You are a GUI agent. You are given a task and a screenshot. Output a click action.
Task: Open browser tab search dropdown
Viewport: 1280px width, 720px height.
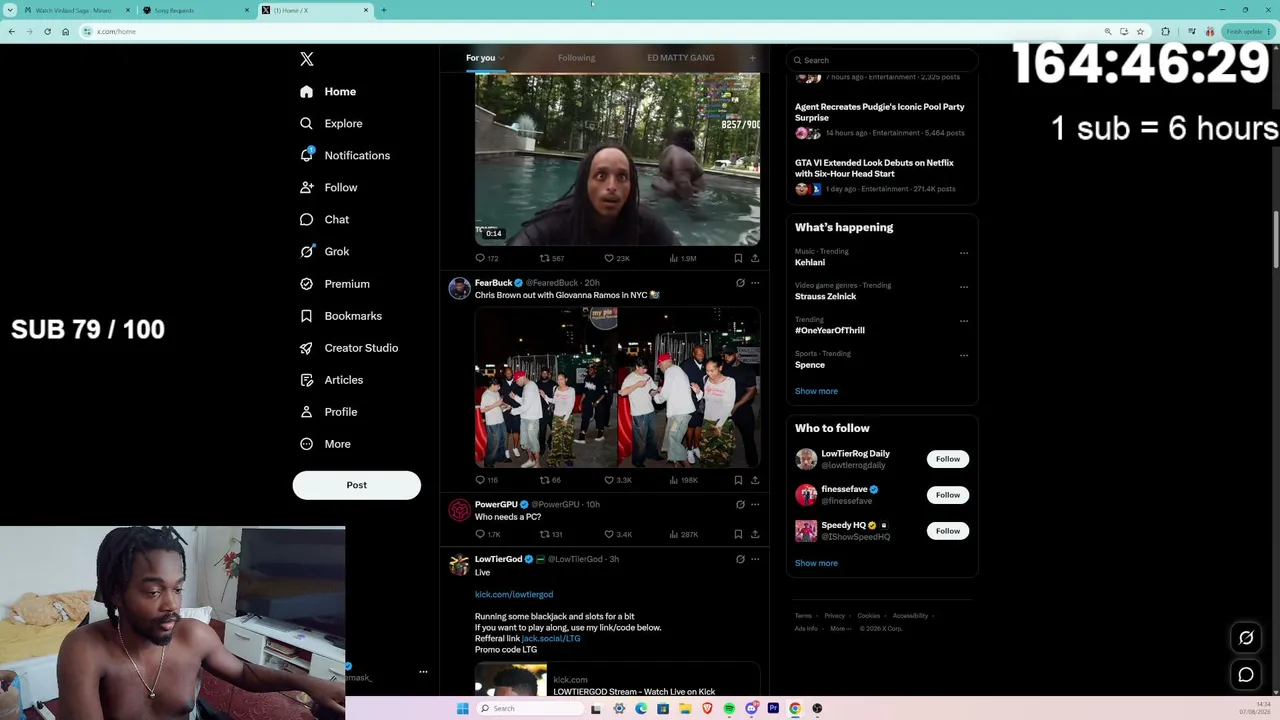pyautogui.click(x=10, y=10)
